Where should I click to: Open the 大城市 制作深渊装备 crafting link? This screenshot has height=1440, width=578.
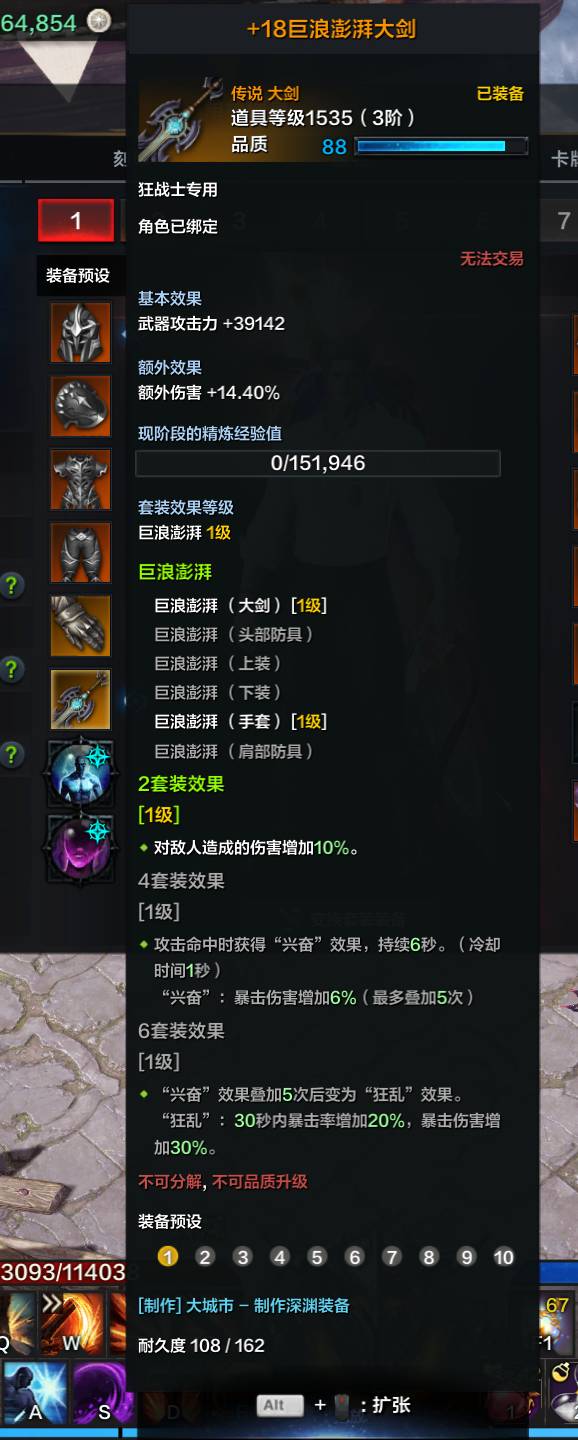(x=244, y=1306)
